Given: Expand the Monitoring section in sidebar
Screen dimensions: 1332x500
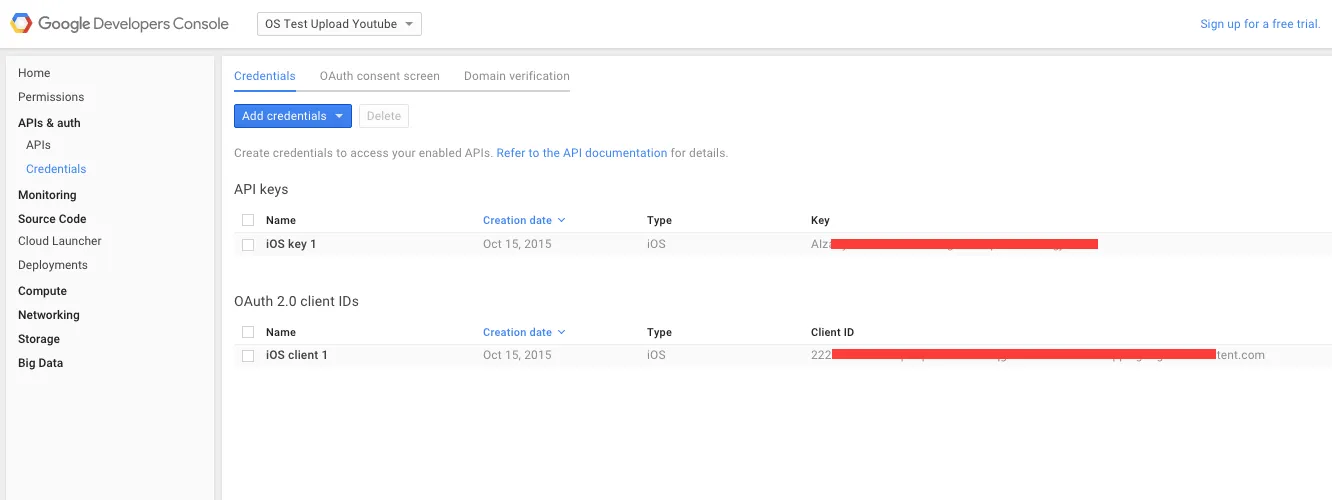Looking at the screenshot, I should tap(47, 195).
